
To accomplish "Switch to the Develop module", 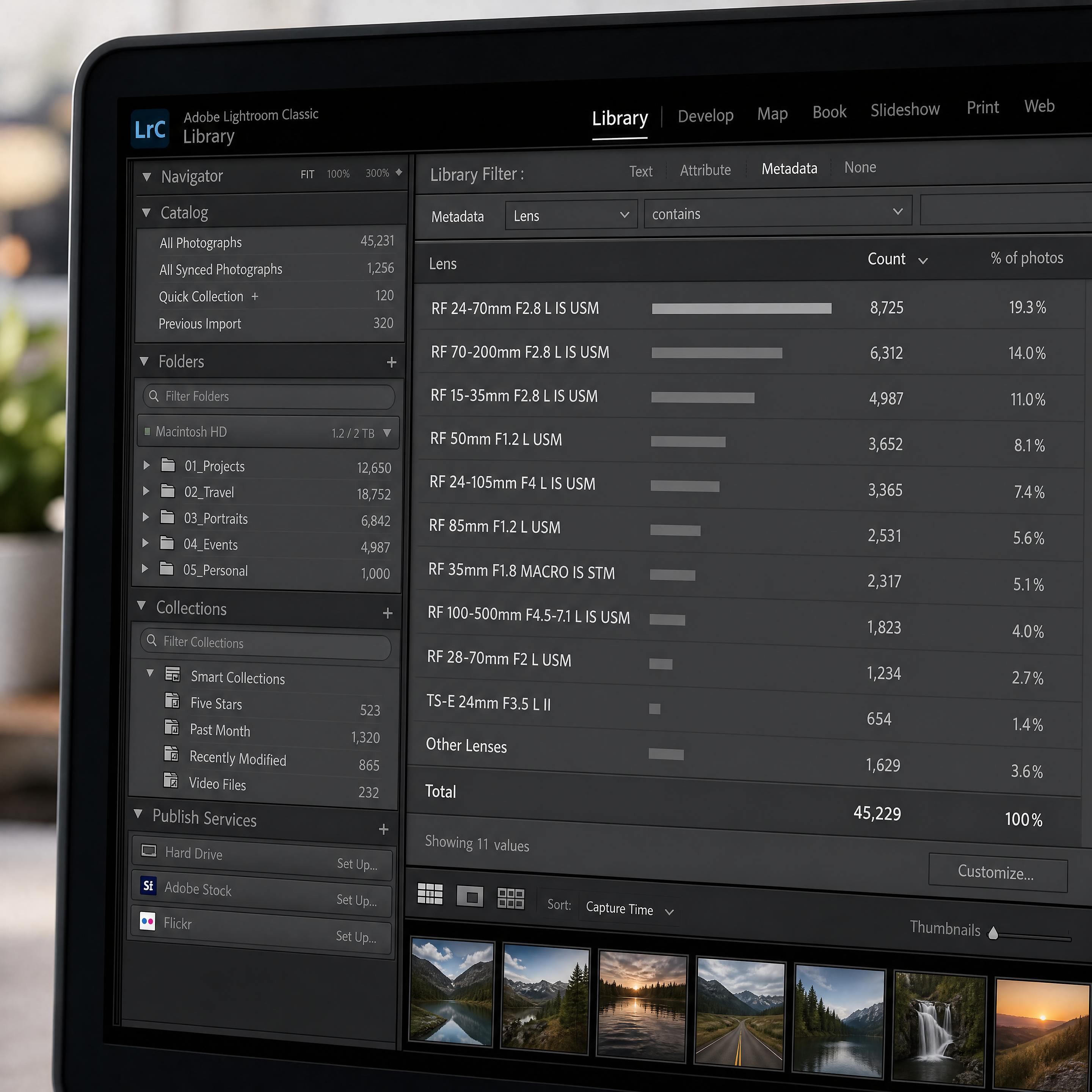I will point(705,116).
